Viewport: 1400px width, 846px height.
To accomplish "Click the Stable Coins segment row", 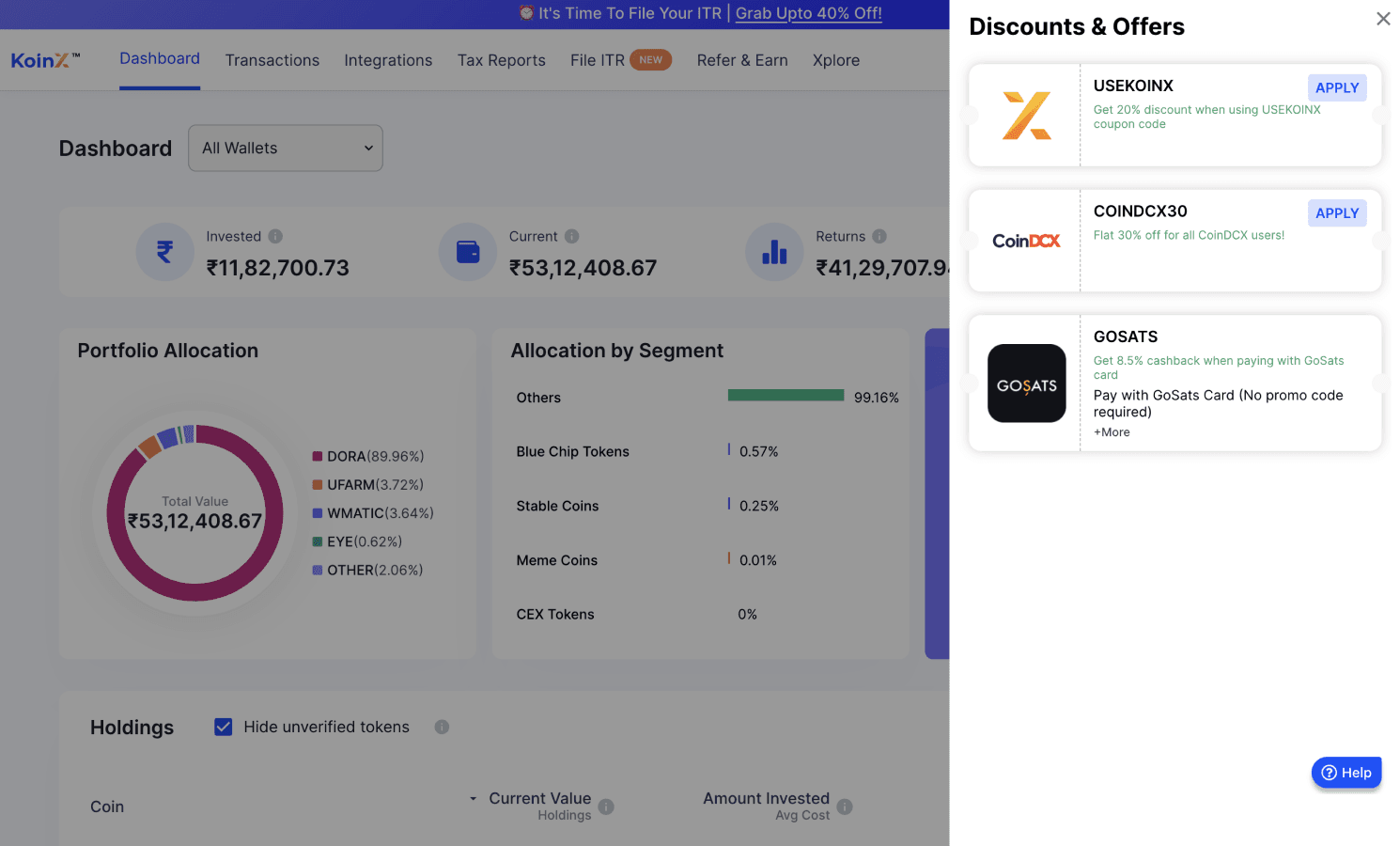I will pos(702,506).
